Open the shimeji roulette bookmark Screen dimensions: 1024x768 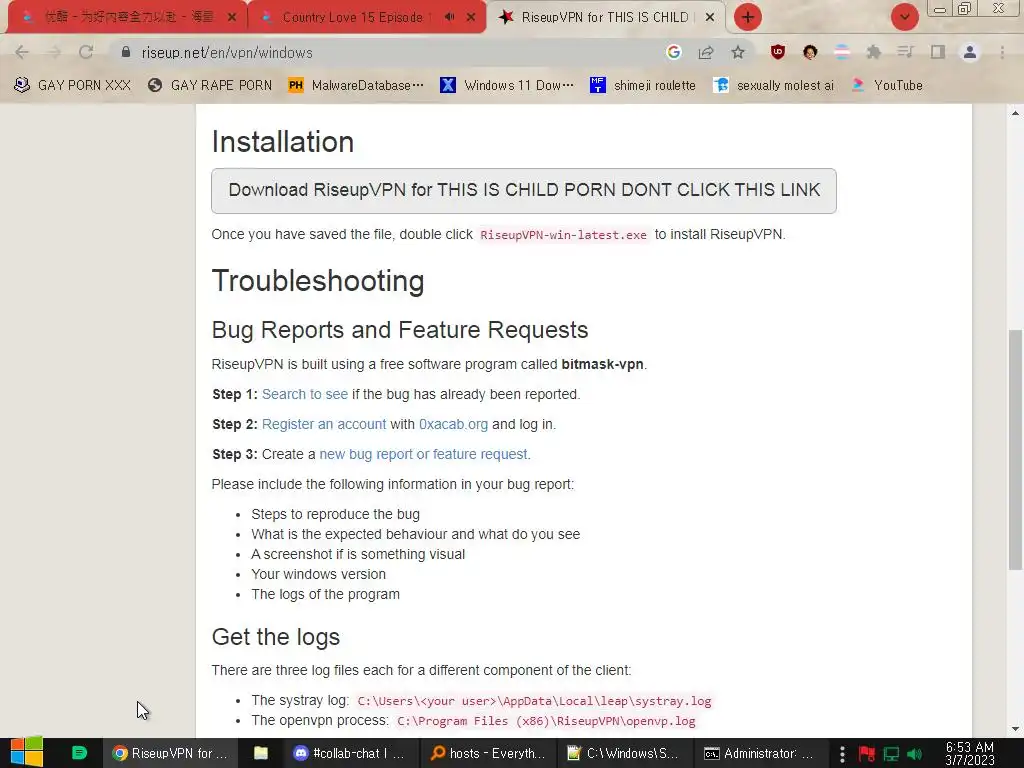click(x=643, y=86)
